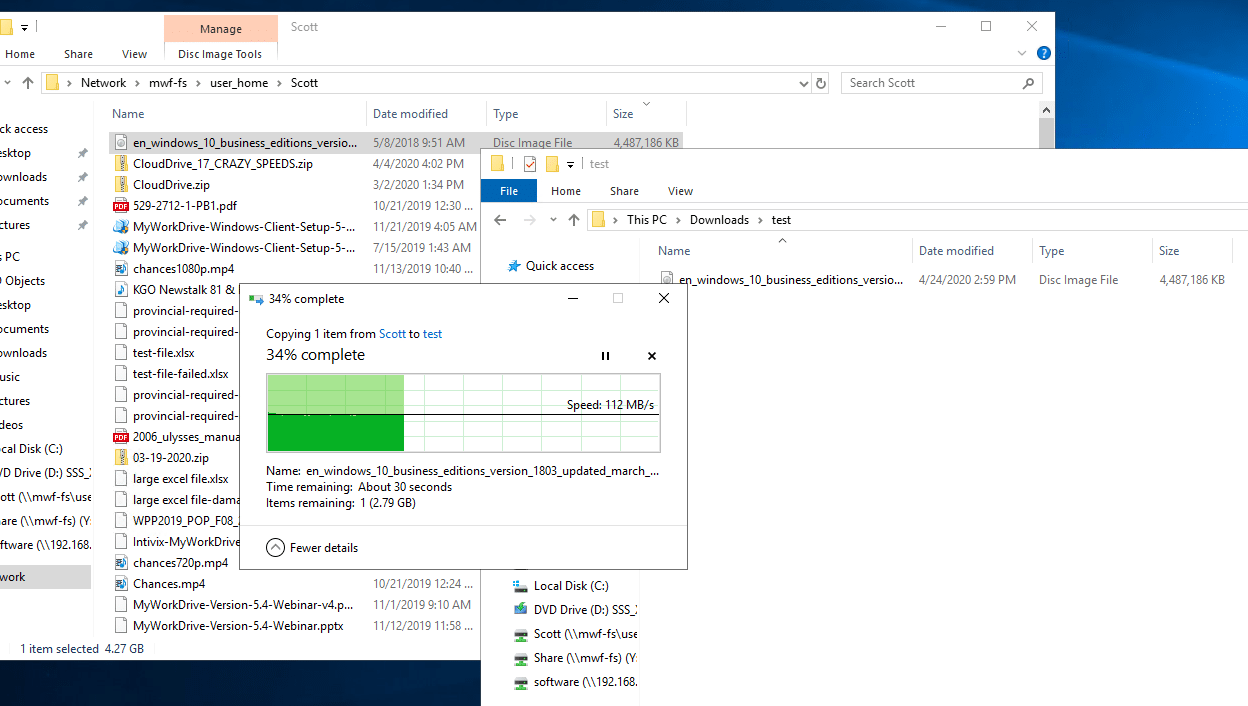Click the Scott source link in copy dialog

(x=392, y=334)
